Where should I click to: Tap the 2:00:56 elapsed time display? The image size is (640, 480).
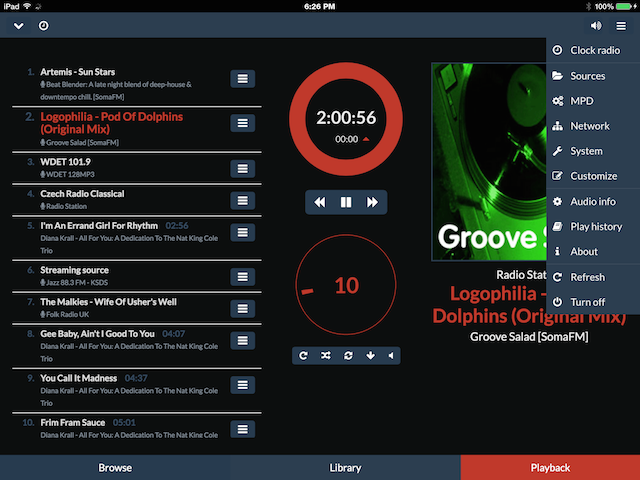pyautogui.click(x=346, y=118)
